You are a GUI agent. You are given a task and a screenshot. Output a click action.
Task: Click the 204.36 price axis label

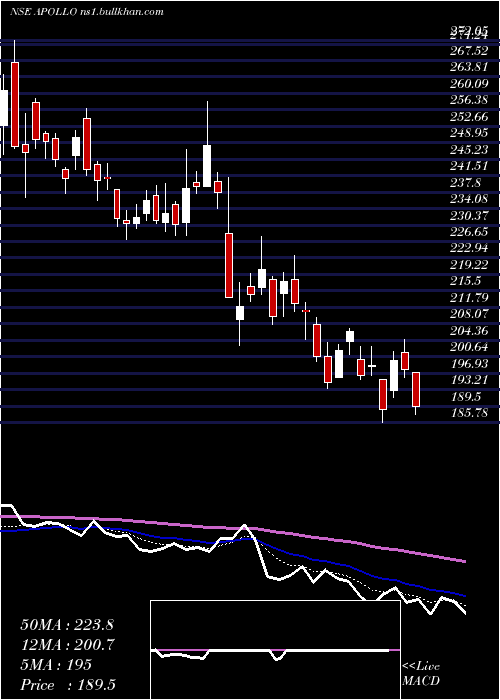469,331
